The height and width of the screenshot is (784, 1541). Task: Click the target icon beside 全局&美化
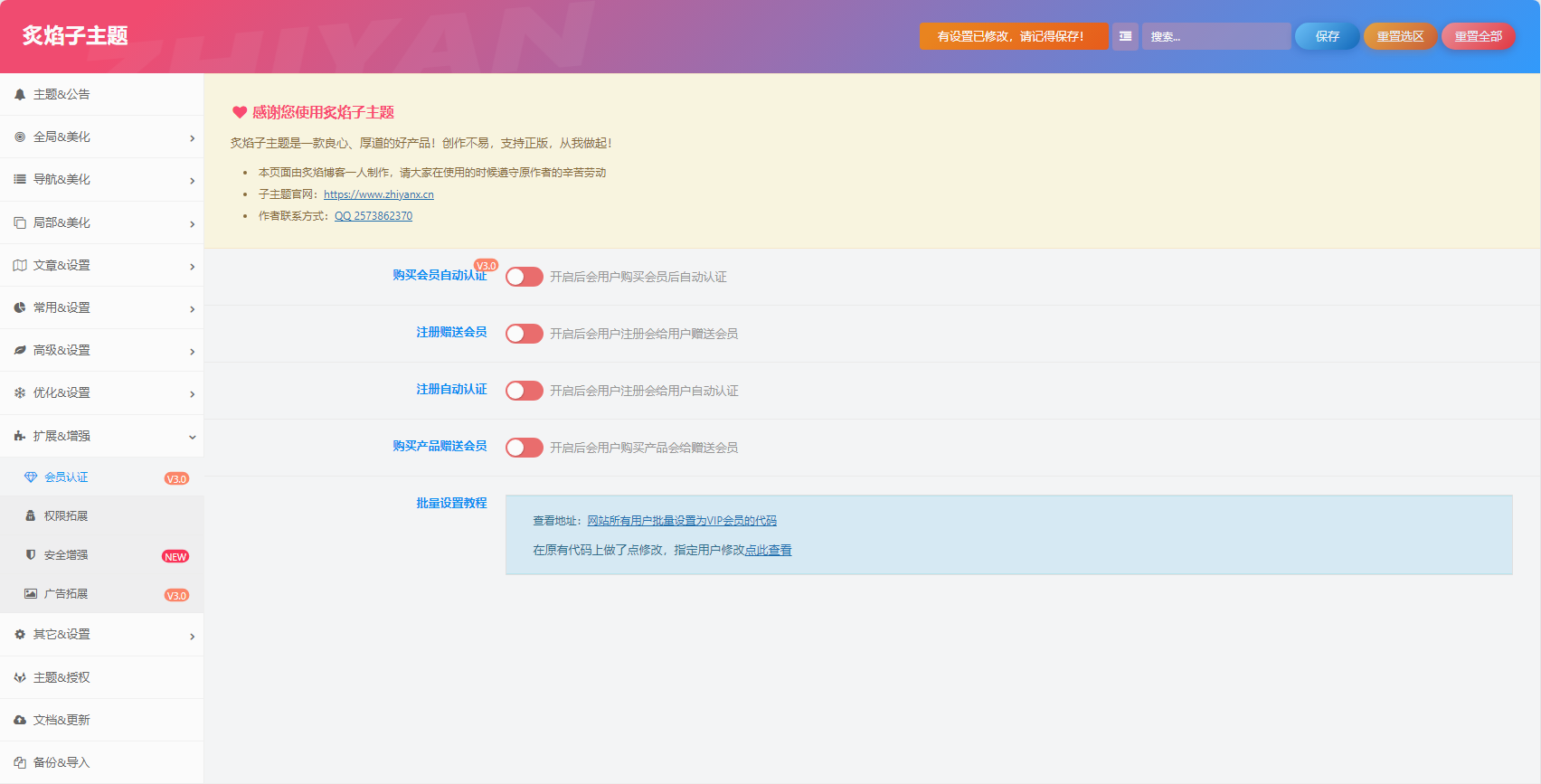click(x=20, y=137)
